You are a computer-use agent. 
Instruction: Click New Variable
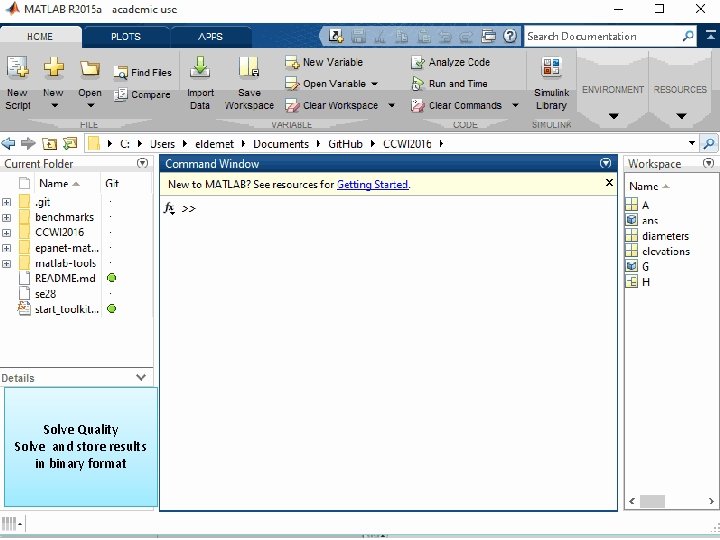pos(324,62)
